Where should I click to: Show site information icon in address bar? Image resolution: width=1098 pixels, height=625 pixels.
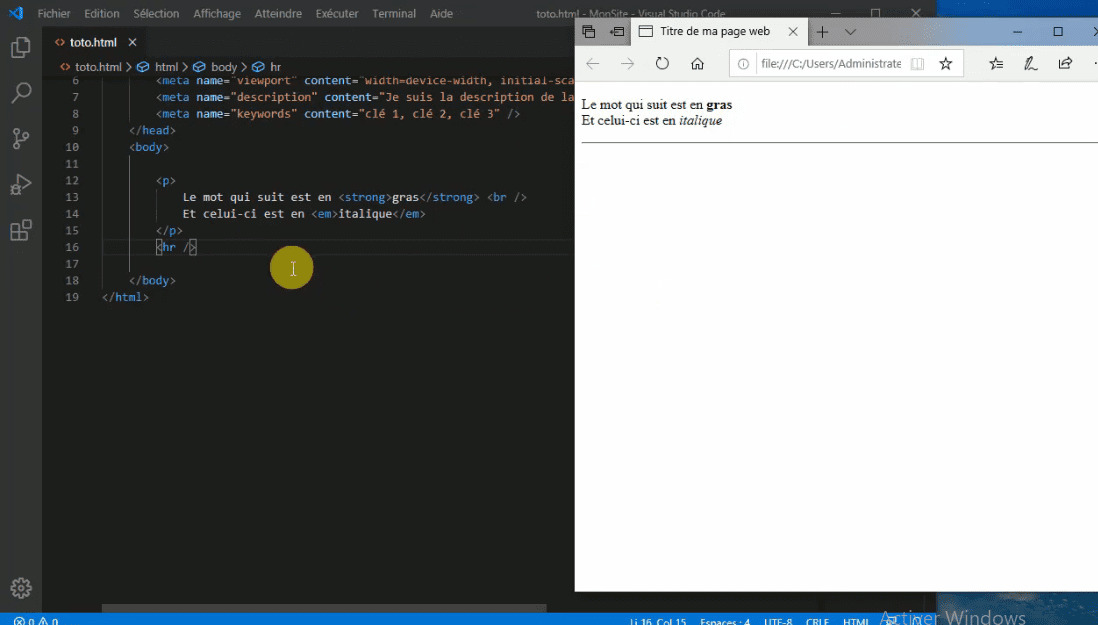click(743, 64)
